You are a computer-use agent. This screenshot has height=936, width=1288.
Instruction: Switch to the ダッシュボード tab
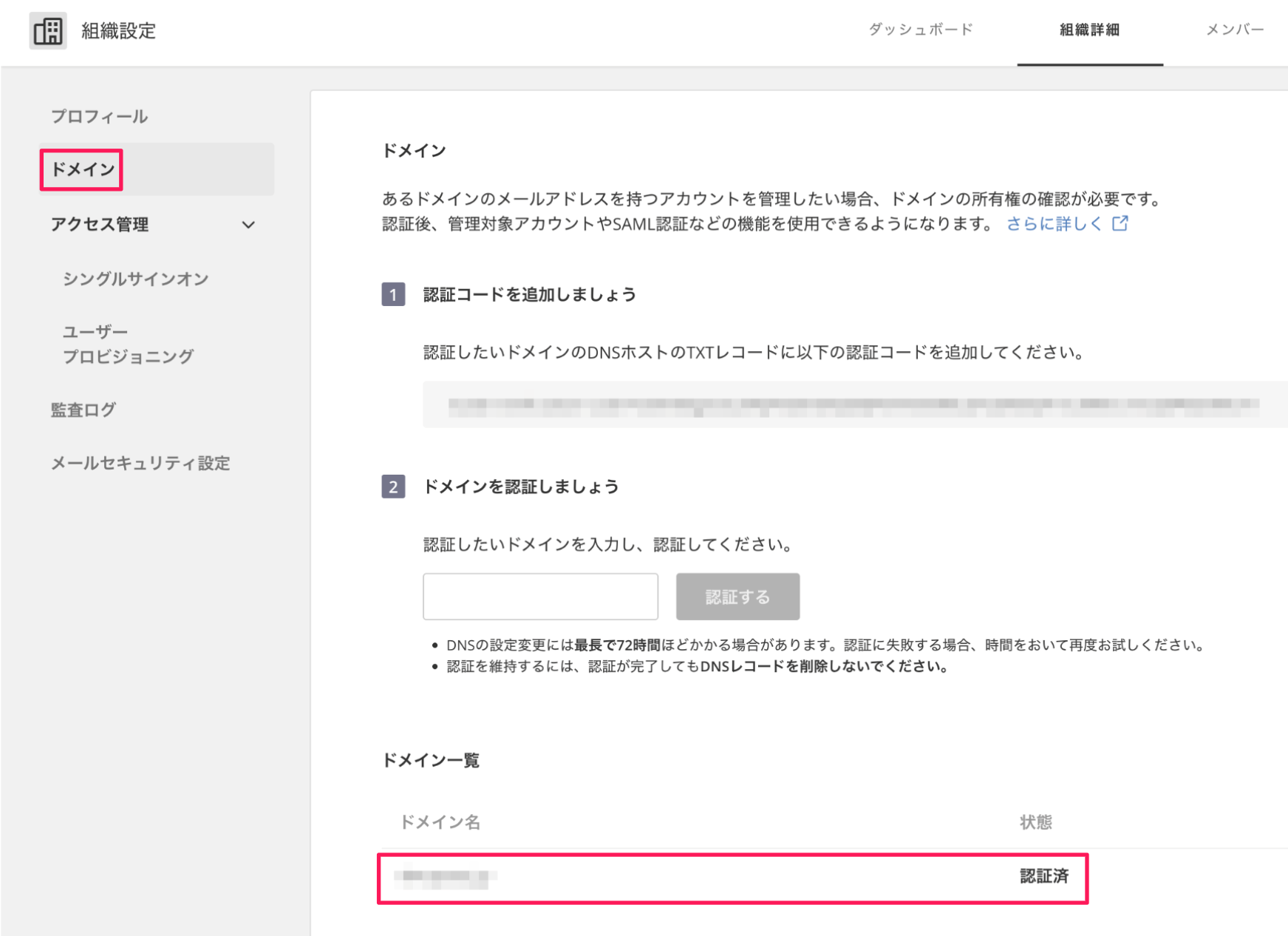[x=920, y=30]
